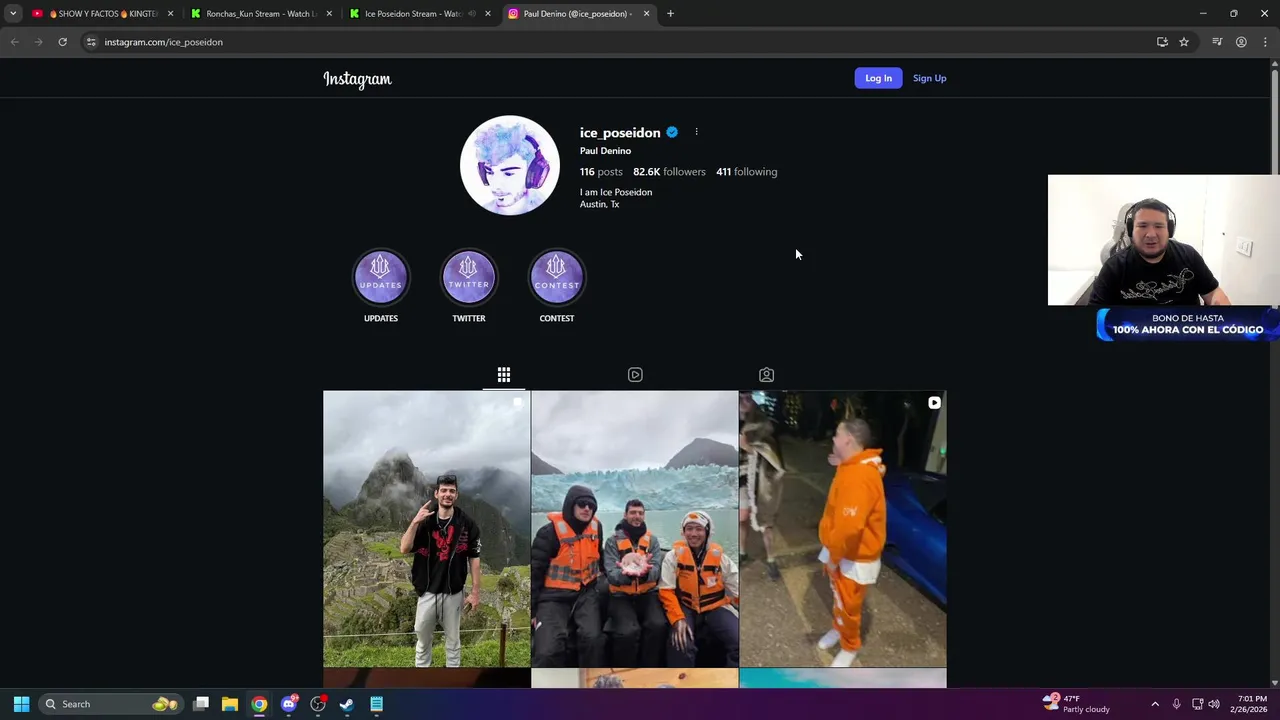Expand the tab search dropdown
1280x720 pixels.
coord(13,14)
